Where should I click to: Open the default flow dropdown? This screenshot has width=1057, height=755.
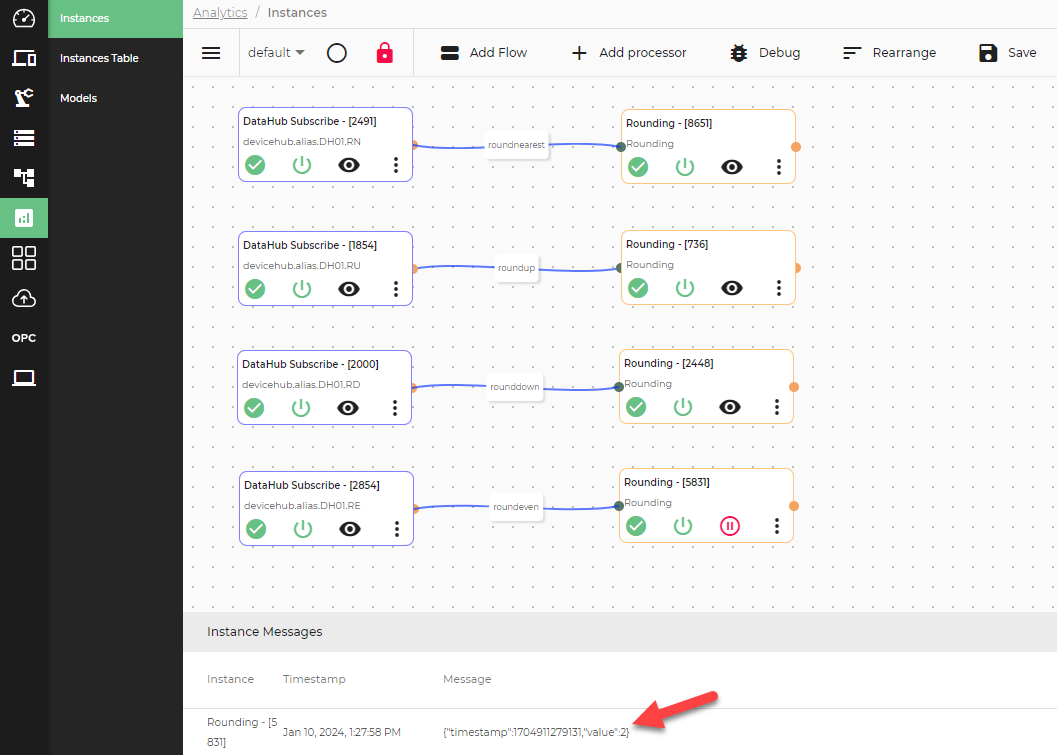276,52
